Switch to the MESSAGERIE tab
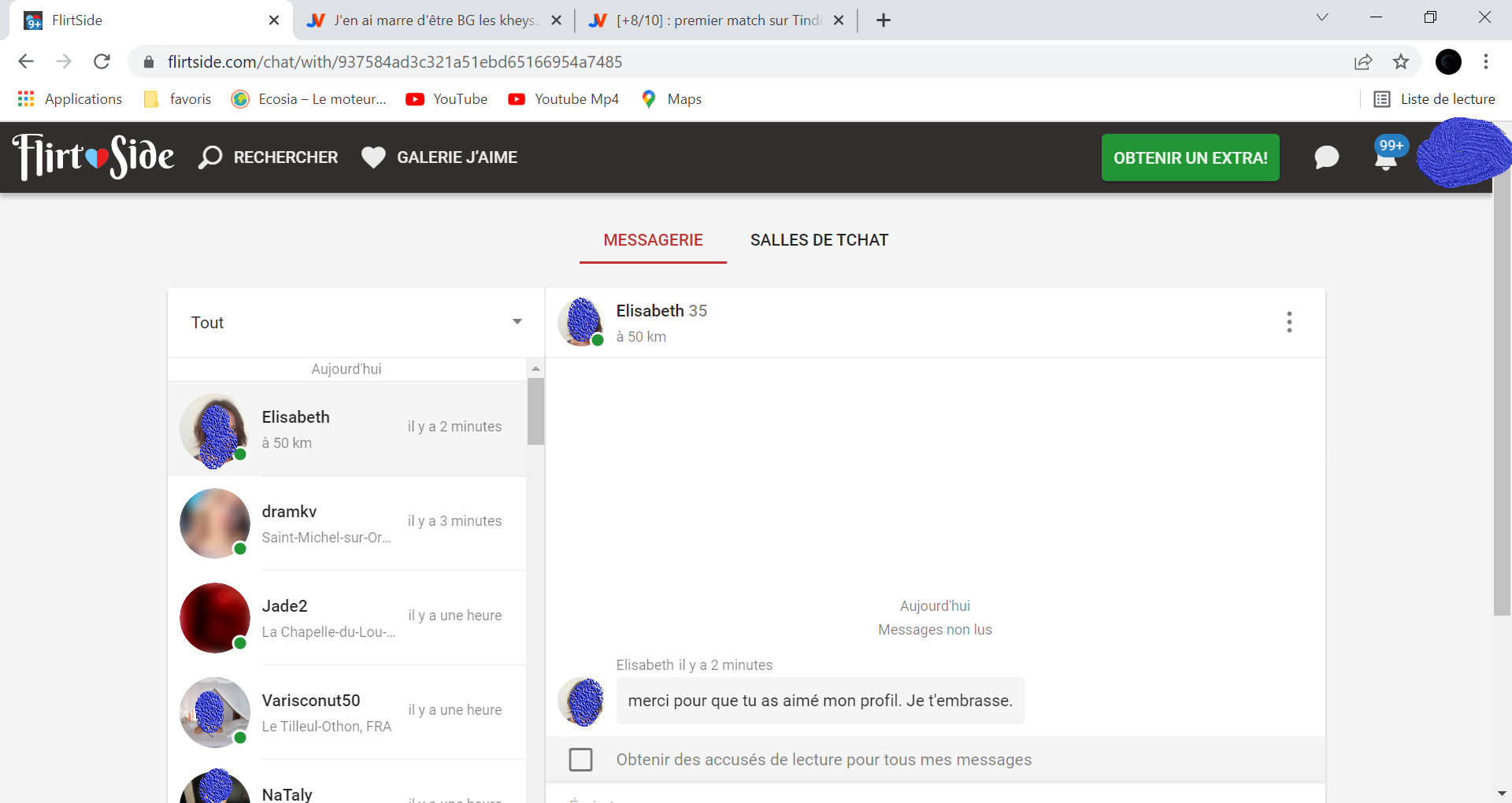 (x=653, y=240)
